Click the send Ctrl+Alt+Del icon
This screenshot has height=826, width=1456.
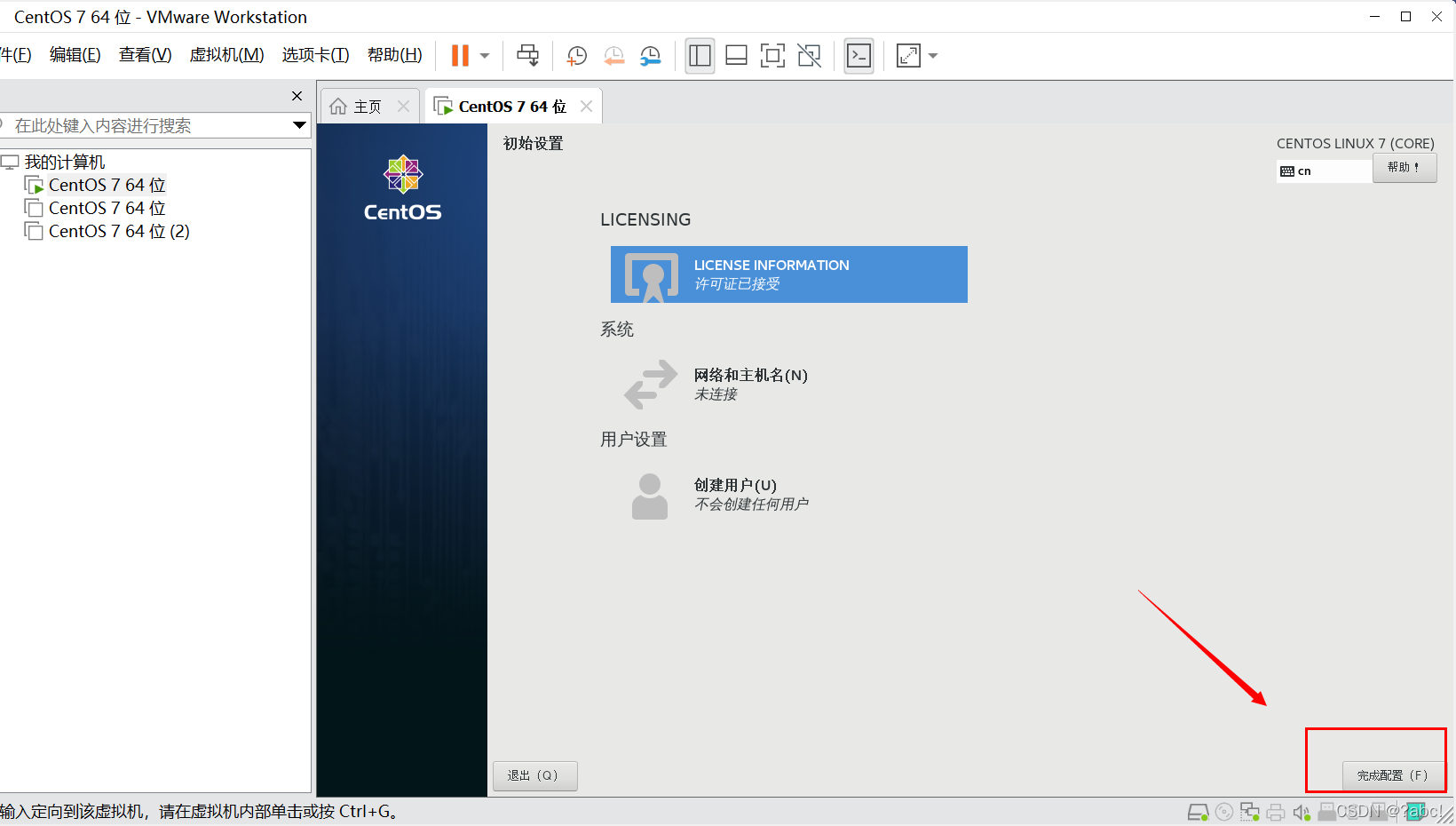pyautogui.click(x=527, y=56)
